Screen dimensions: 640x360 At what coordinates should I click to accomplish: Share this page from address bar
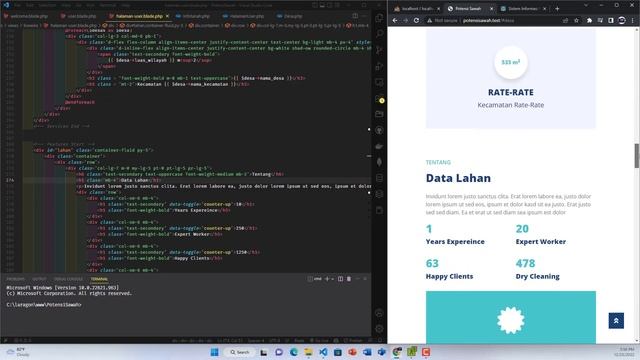pos(565,20)
